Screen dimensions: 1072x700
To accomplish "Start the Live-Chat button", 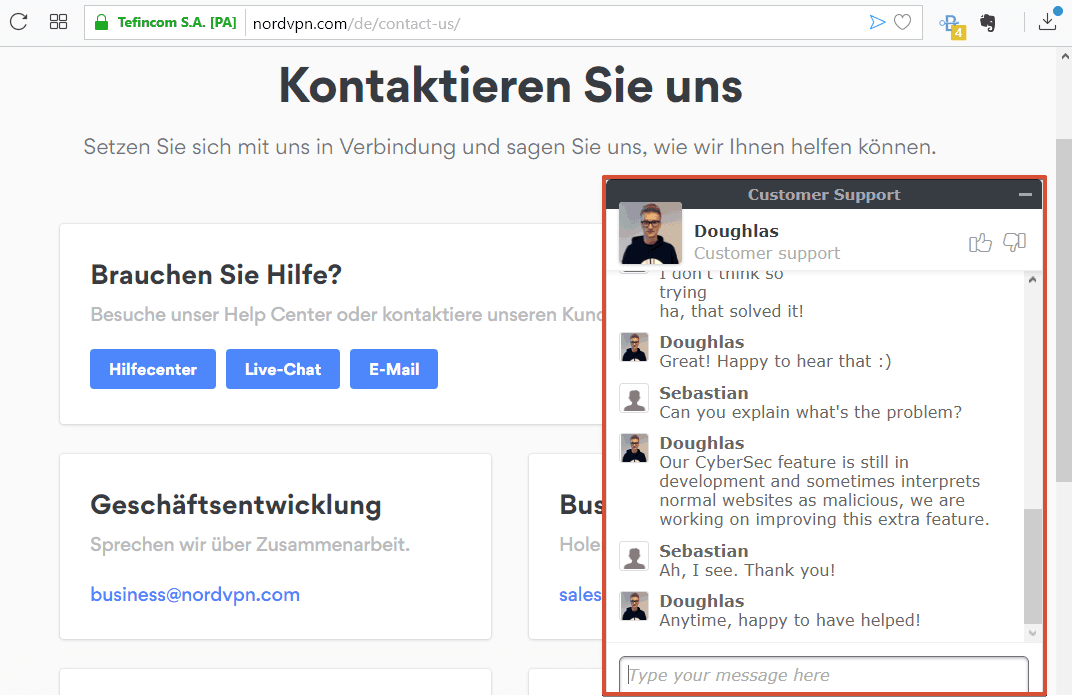I will [x=283, y=369].
